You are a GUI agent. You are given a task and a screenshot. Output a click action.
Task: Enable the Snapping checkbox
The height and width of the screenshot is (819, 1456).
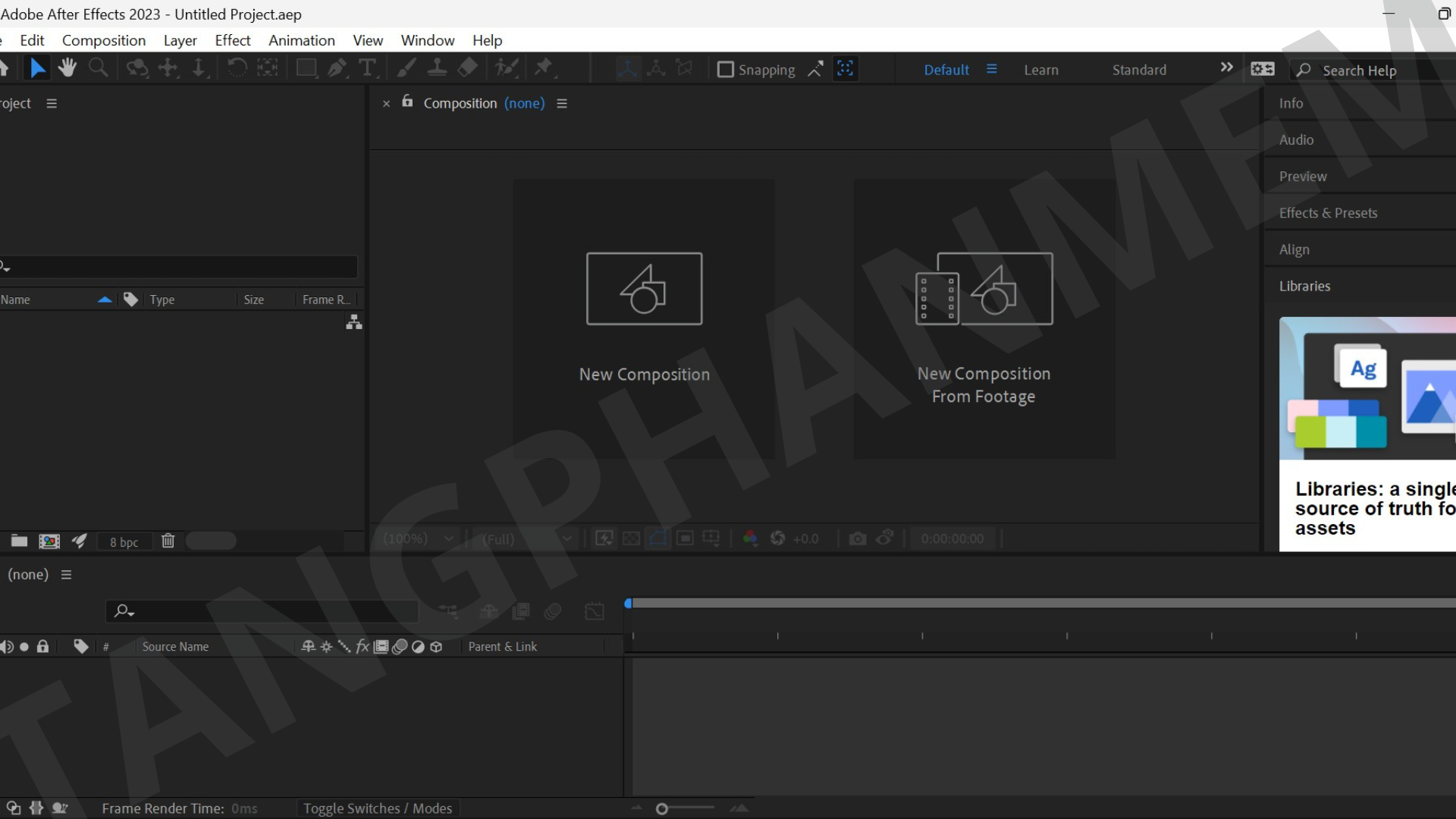(726, 69)
